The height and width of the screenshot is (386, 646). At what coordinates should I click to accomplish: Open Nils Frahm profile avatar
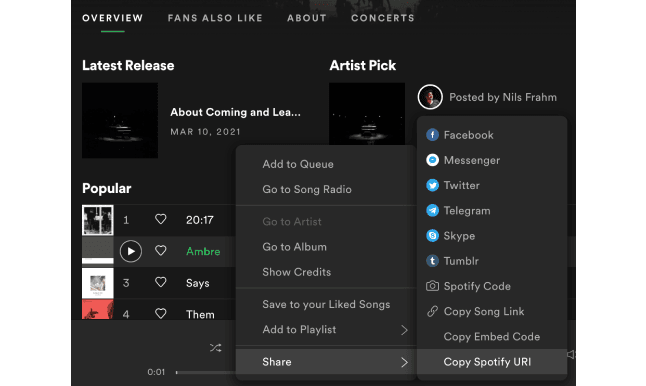pos(430,97)
